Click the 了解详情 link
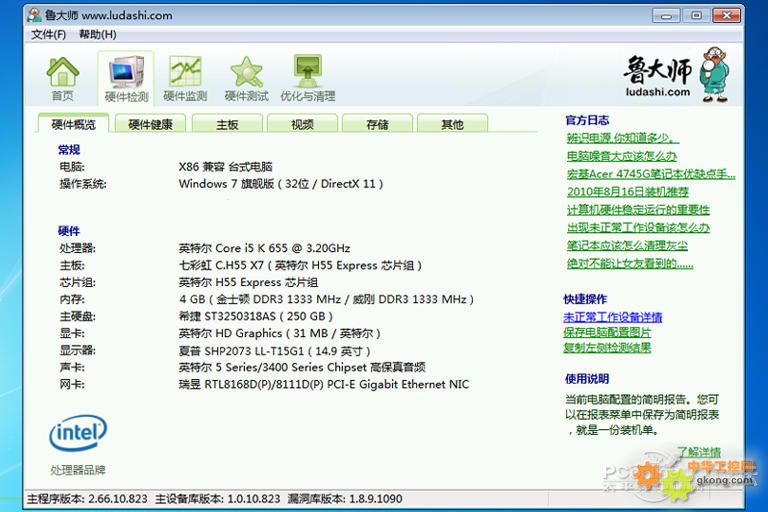The image size is (768, 512). [699, 452]
